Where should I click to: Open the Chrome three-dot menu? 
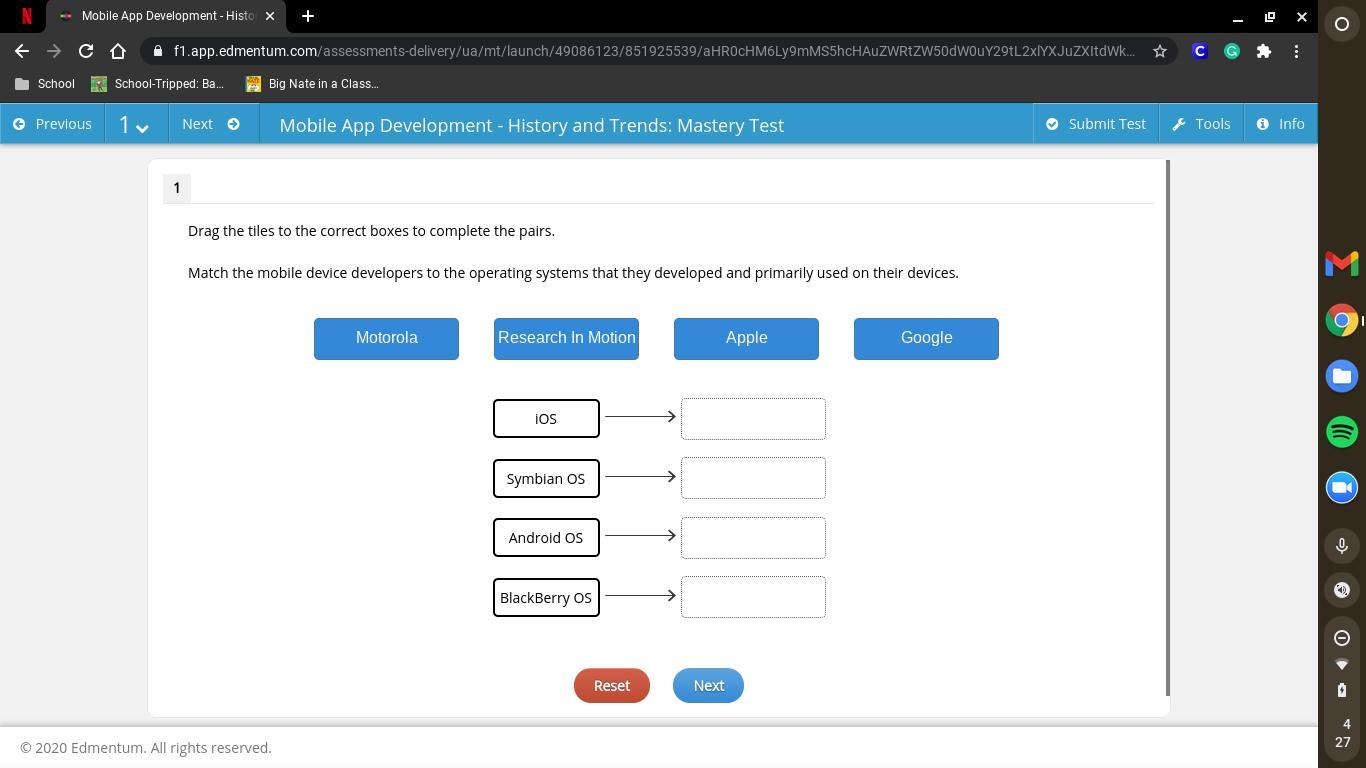pyautogui.click(x=1296, y=51)
